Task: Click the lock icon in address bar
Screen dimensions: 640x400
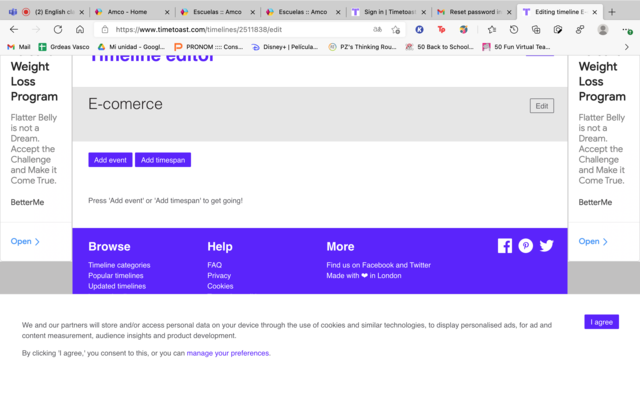Action: coord(105,29)
